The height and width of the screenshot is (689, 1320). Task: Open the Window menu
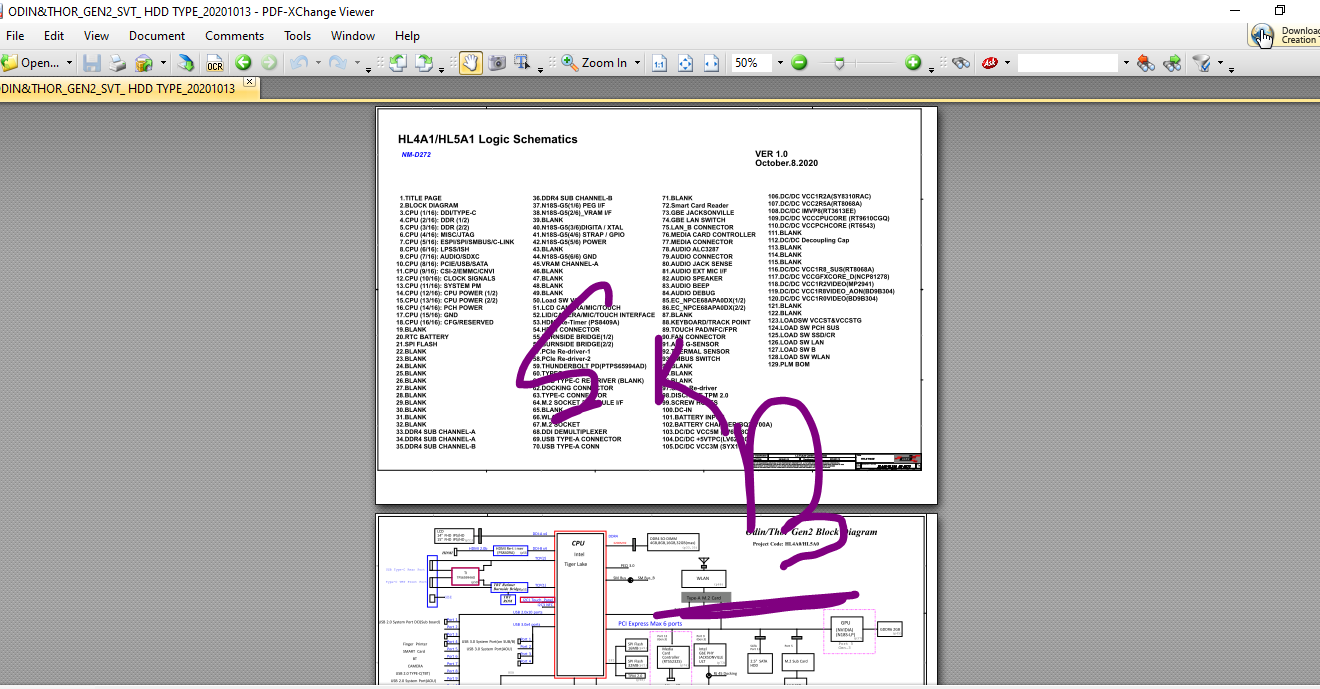[353, 35]
